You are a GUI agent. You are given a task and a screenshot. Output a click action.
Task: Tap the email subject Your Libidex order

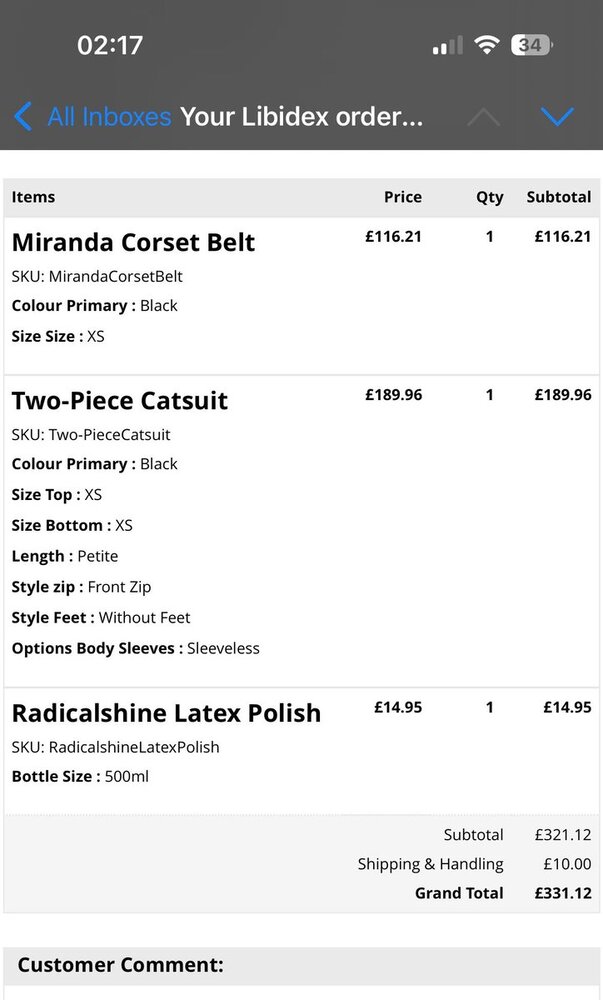301,117
